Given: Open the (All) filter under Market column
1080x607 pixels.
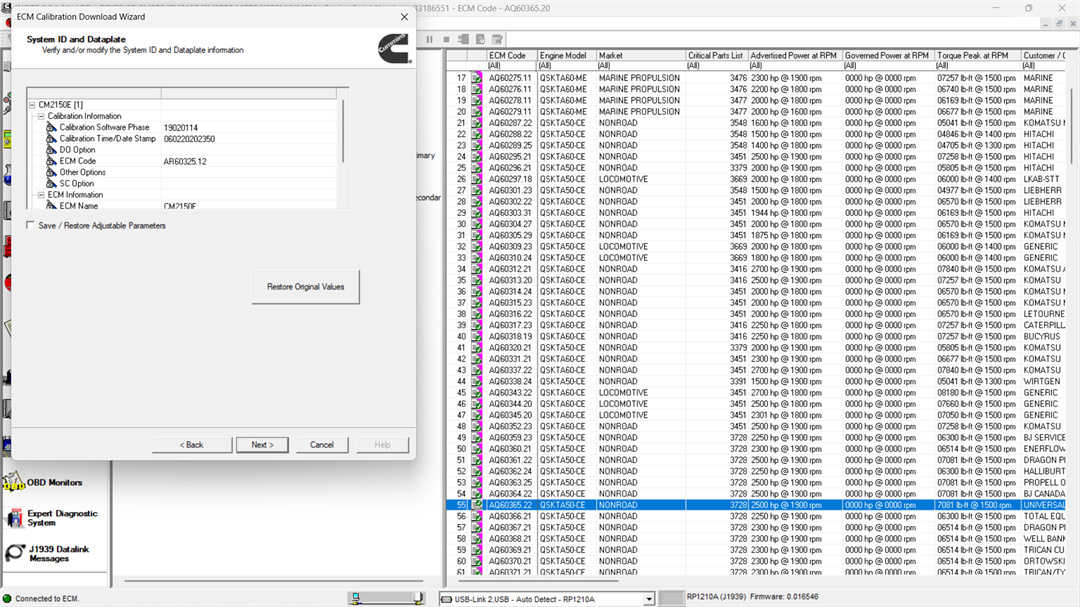Looking at the screenshot, I should (640, 66).
